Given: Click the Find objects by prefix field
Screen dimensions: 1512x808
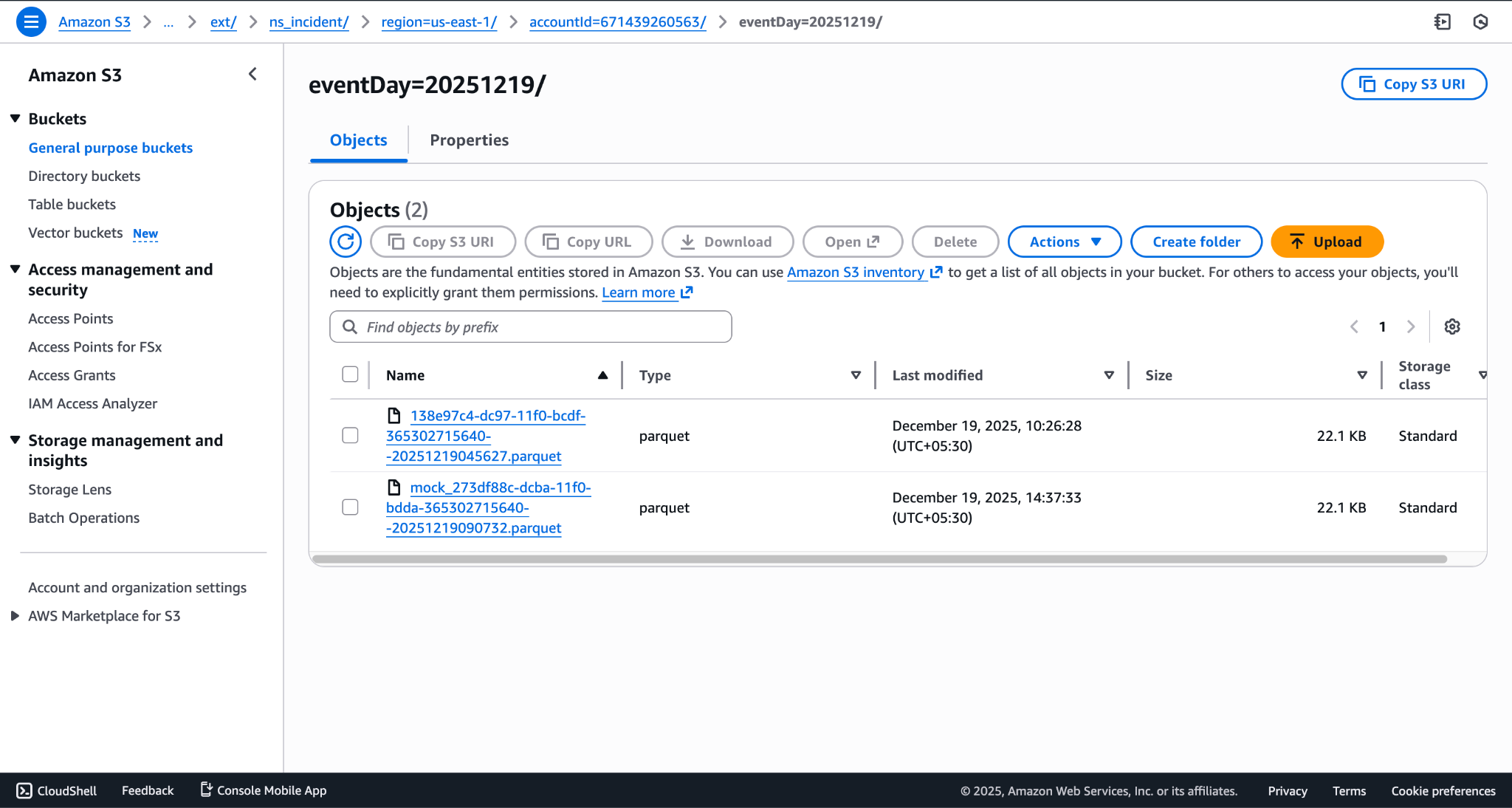Looking at the screenshot, I should (531, 326).
